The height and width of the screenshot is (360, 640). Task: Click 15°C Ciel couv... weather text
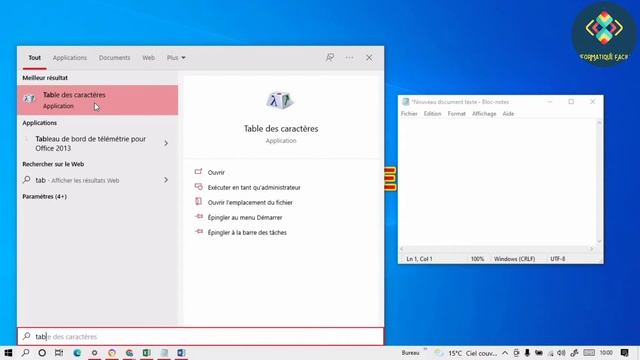pyautogui.click(x=473, y=353)
